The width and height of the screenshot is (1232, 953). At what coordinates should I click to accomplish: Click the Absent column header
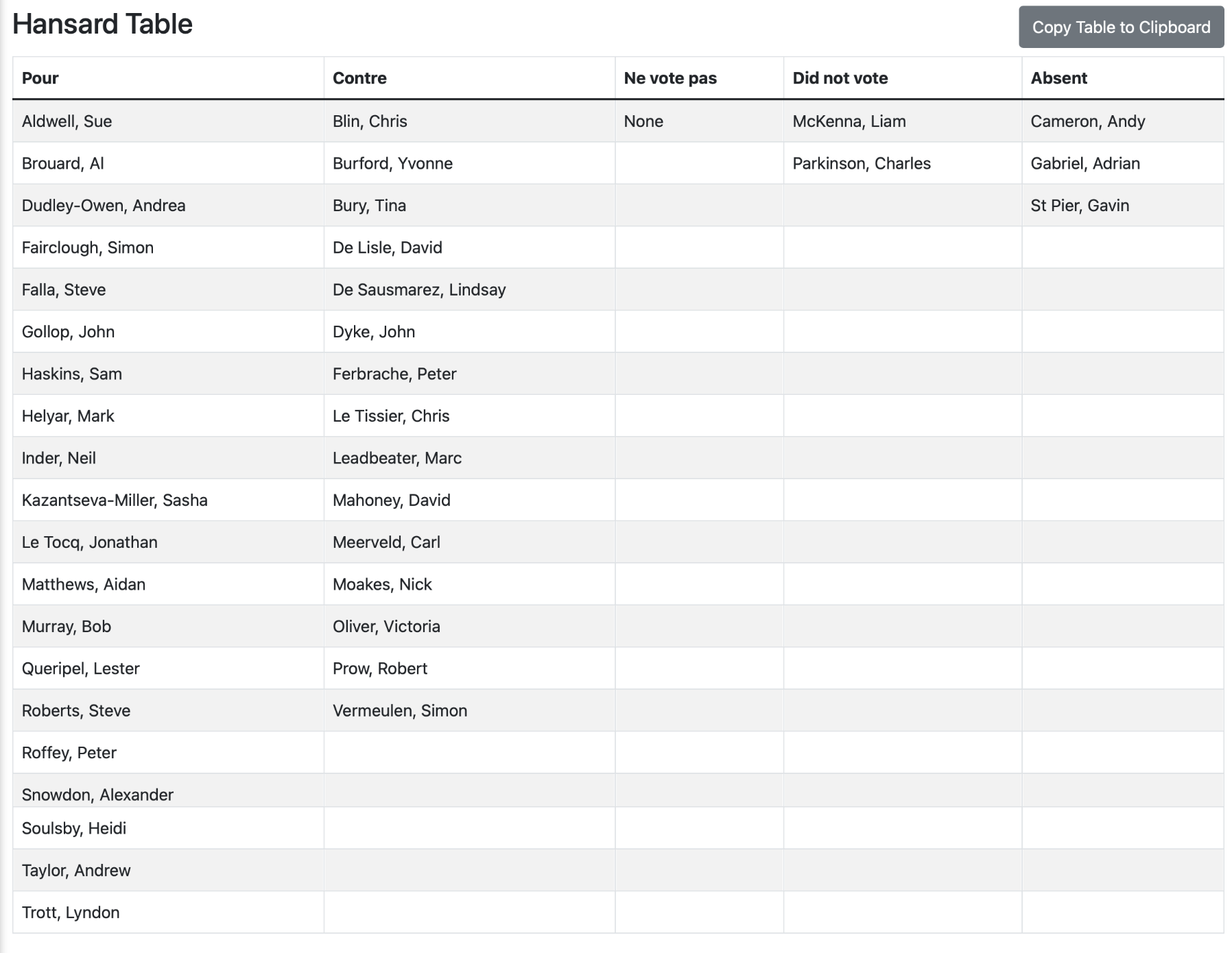(x=1123, y=78)
